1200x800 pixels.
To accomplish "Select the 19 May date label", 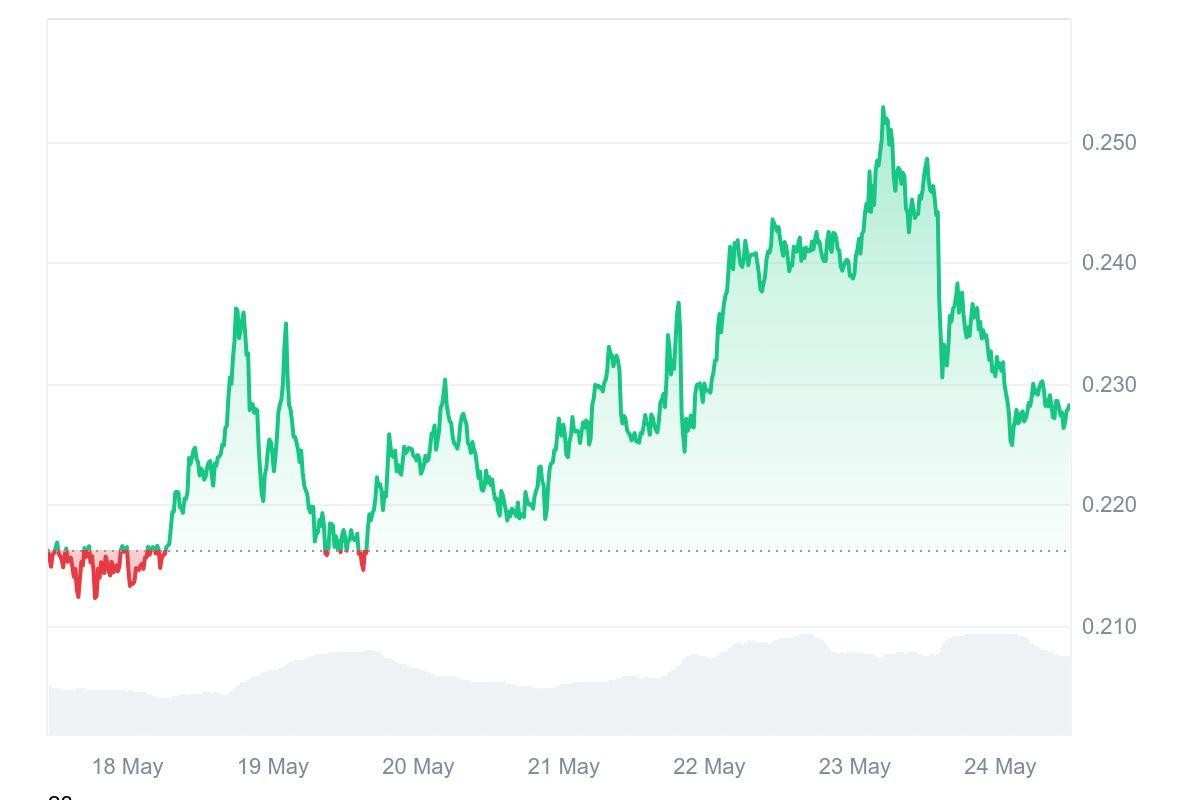I will tap(273, 767).
